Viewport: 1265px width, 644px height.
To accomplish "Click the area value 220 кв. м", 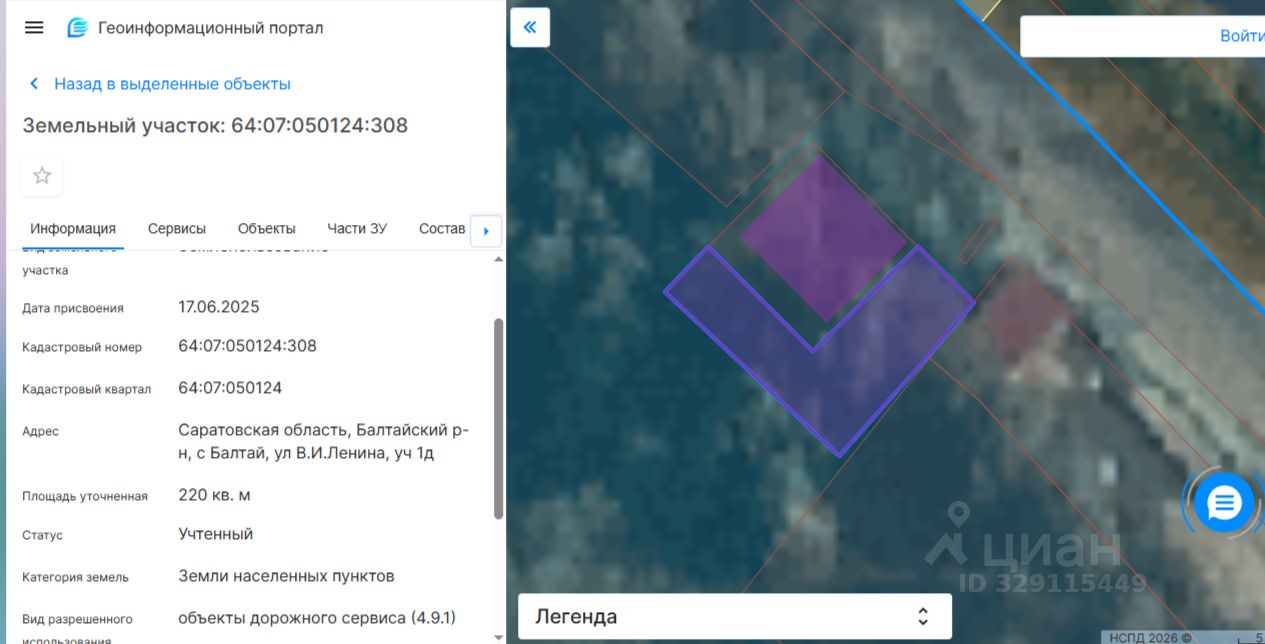I will 214,495.
